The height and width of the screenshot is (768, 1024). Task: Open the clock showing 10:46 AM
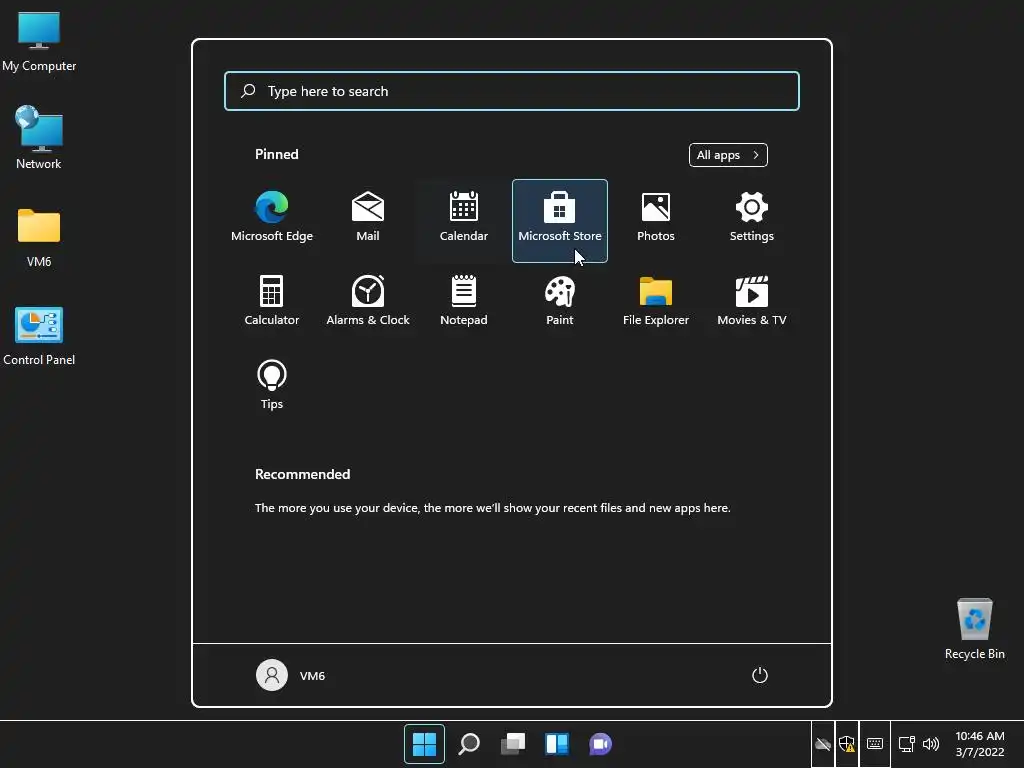980,744
